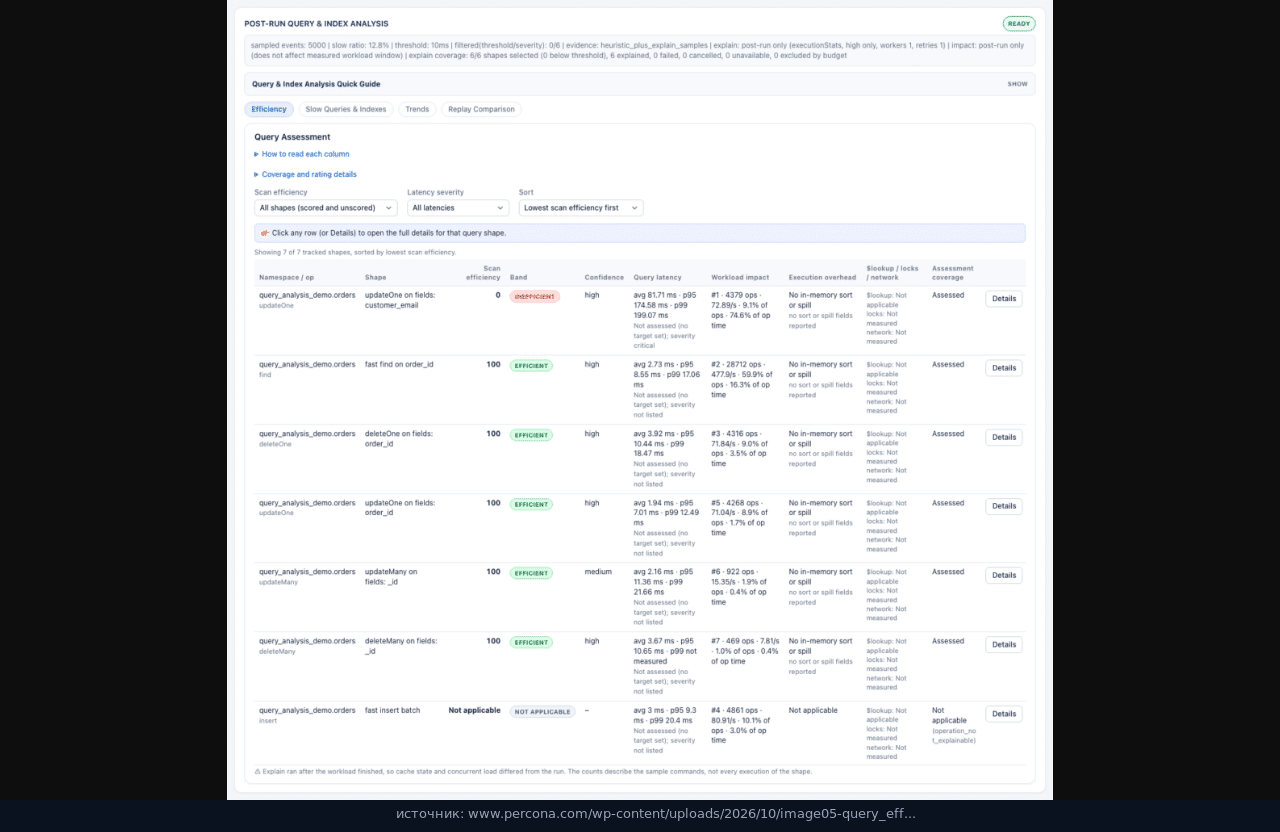Select 'deleteMany on fields: _id' shape cell
This screenshot has height=832, width=1280.
click(401, 646)
